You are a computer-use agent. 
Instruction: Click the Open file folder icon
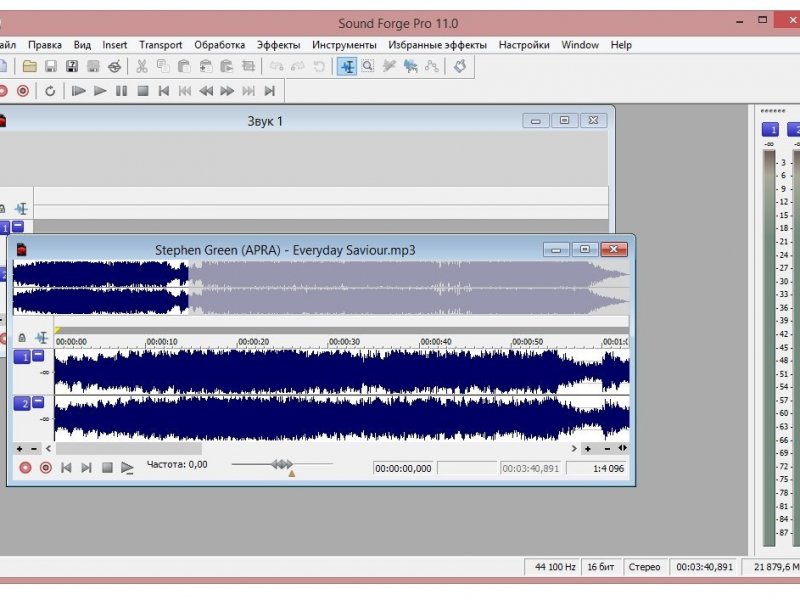click(30, 66)
